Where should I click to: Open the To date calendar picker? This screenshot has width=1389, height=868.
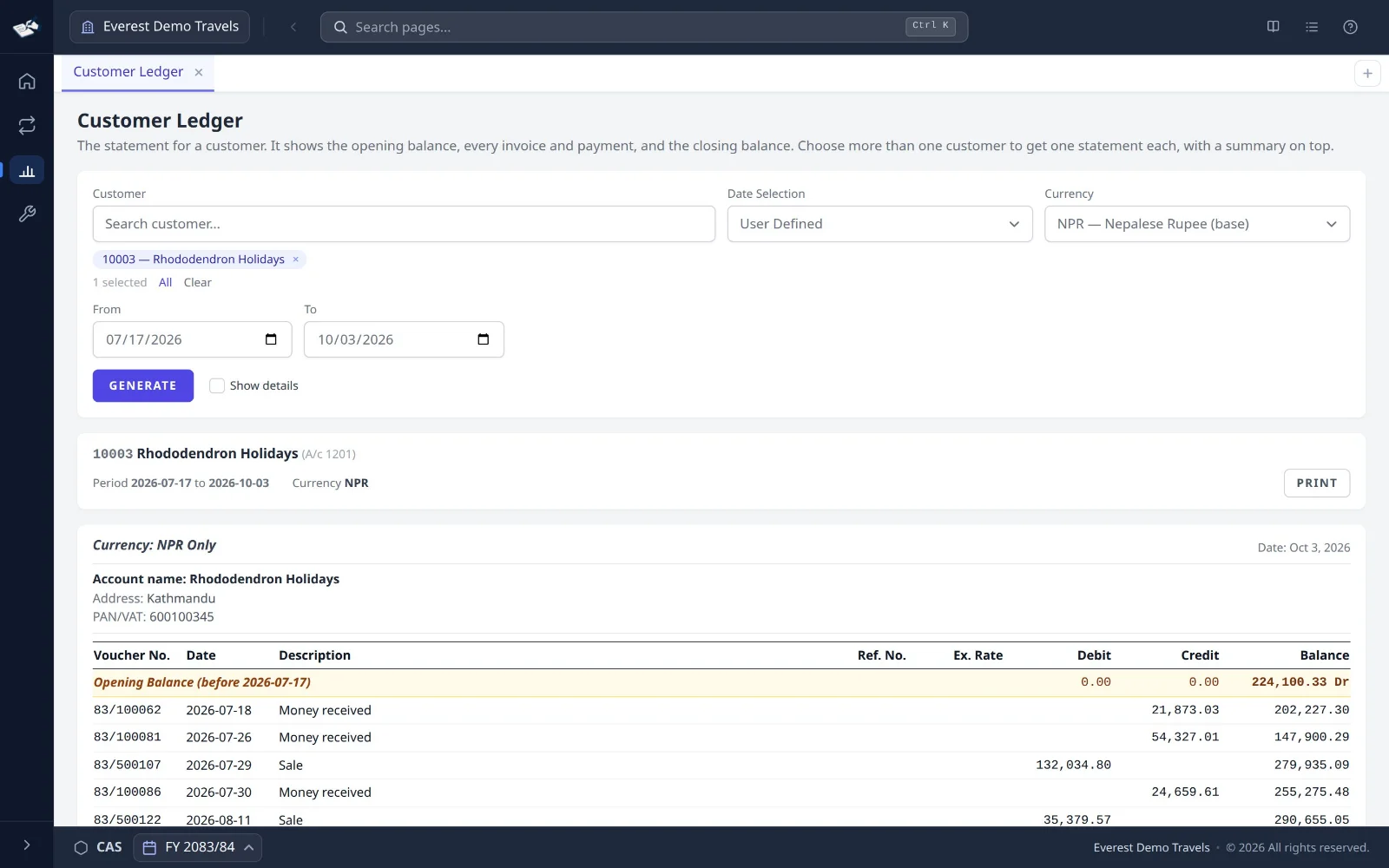click(484, 339)
